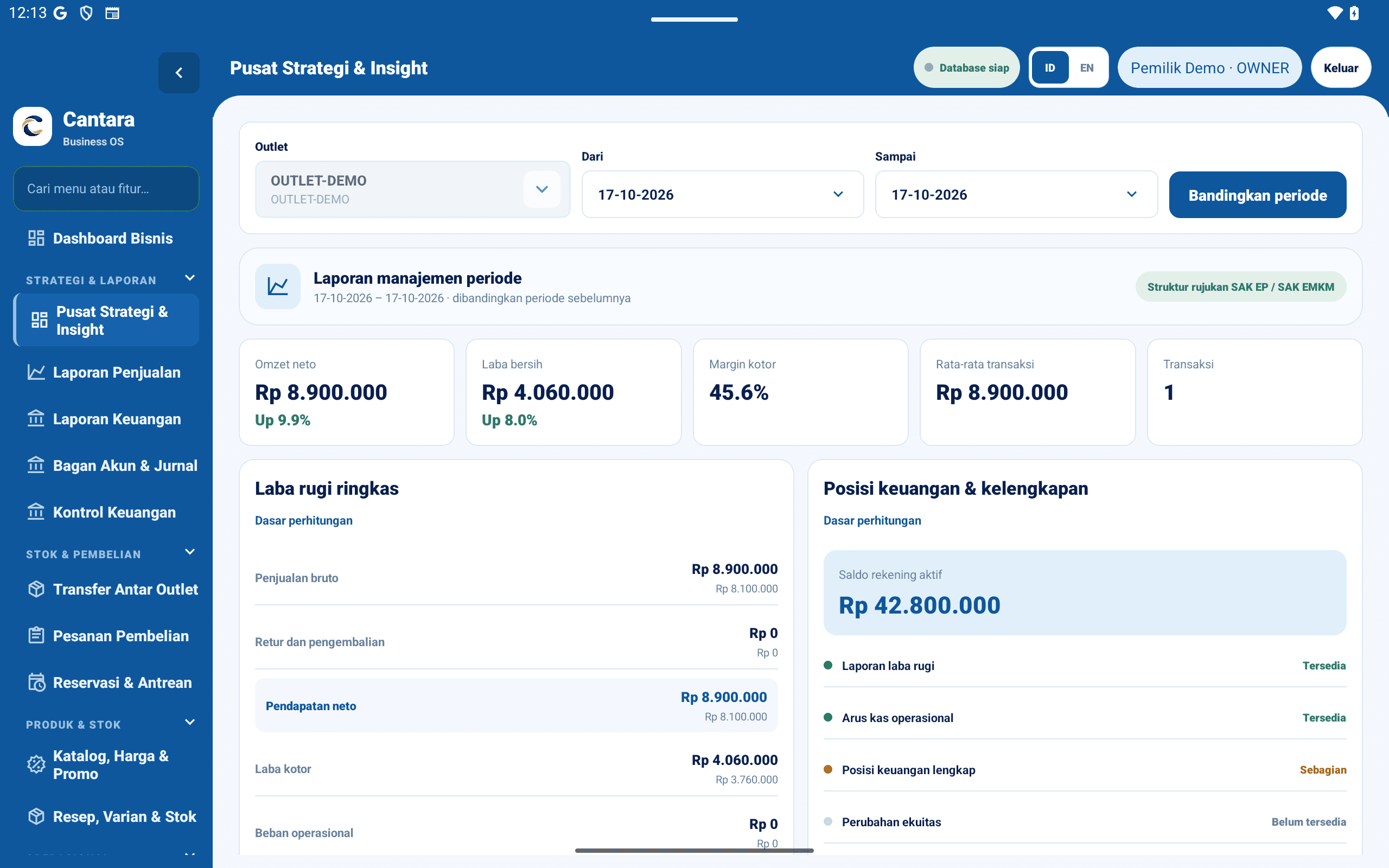Click the Wi-Fi status icon
Viewport: 1389px width, 868px height.
[x=1335, y=13]
